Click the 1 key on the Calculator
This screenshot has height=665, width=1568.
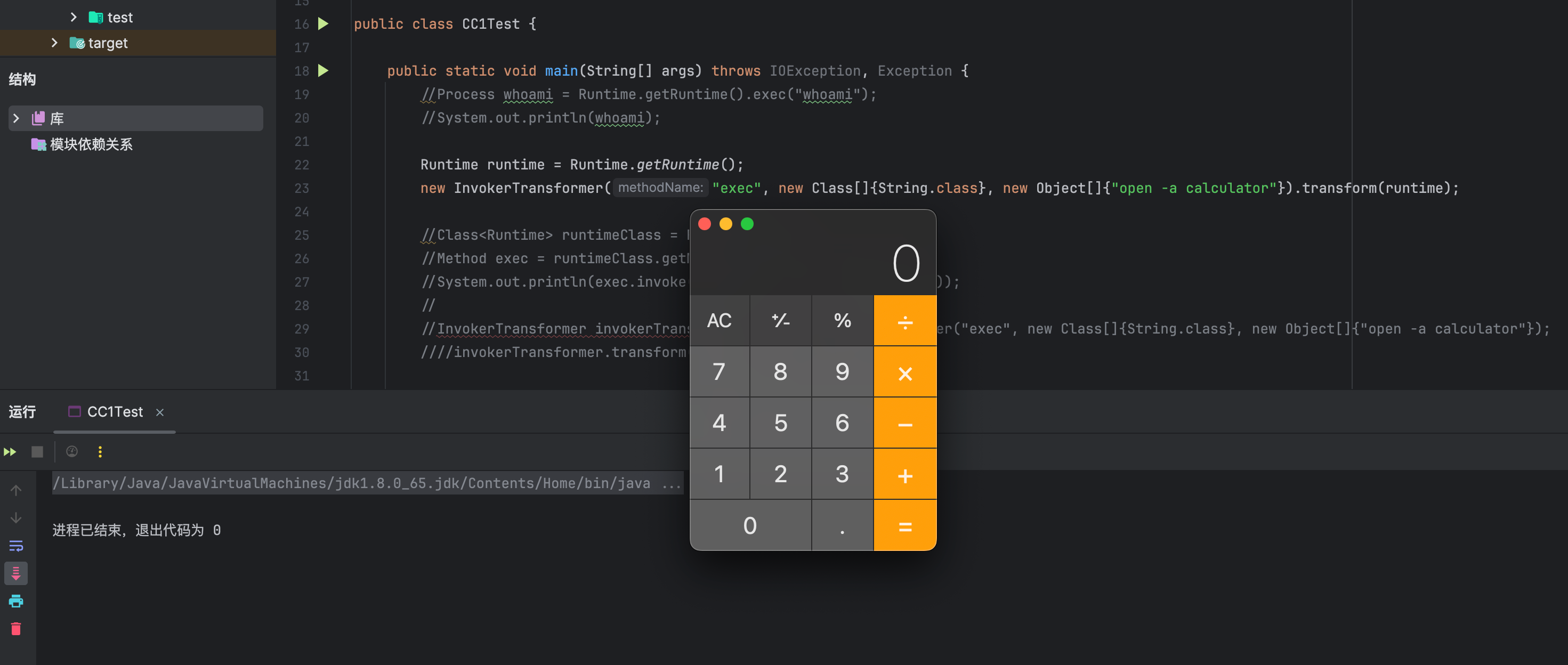click(x=719, y=475)
